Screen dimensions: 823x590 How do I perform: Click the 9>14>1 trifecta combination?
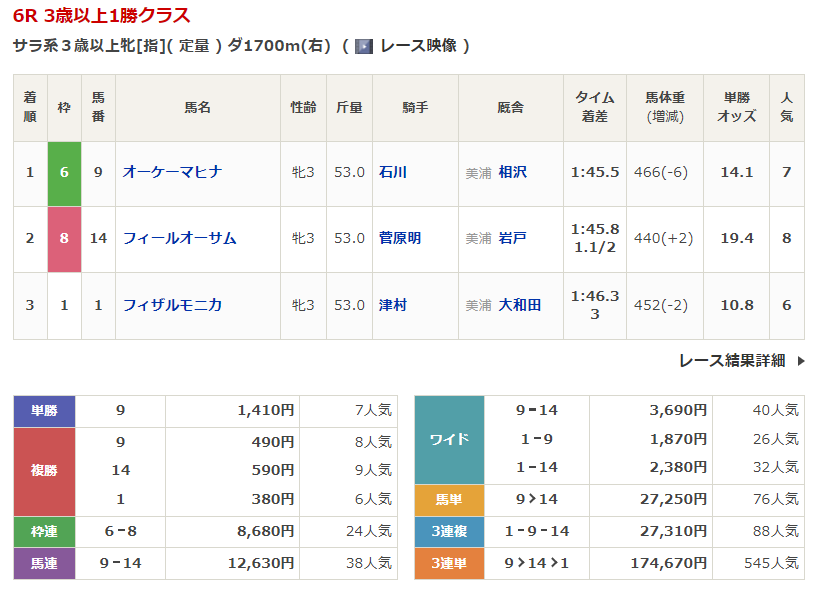point(536,563)
